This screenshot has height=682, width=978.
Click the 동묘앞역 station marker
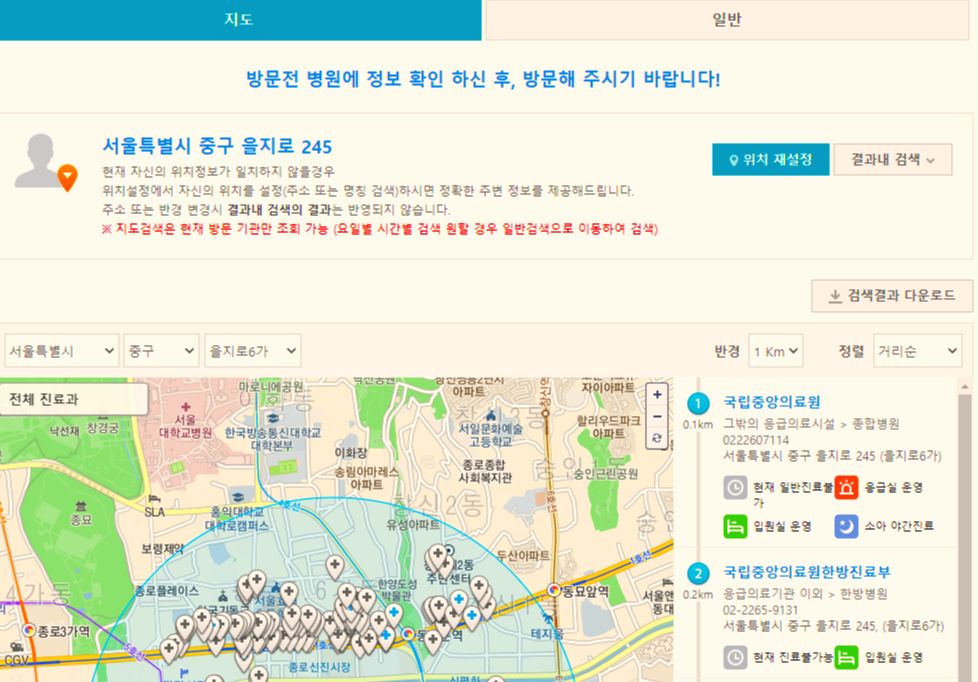tap(553, 590)
